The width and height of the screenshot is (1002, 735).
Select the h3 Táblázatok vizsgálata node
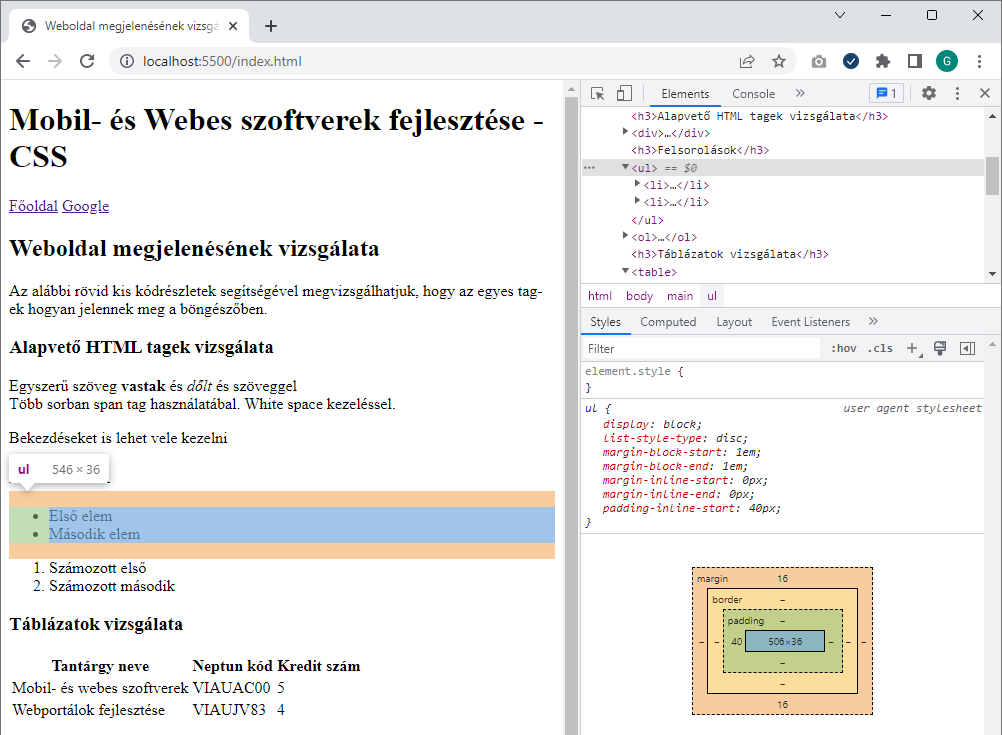tap(730, 254)
